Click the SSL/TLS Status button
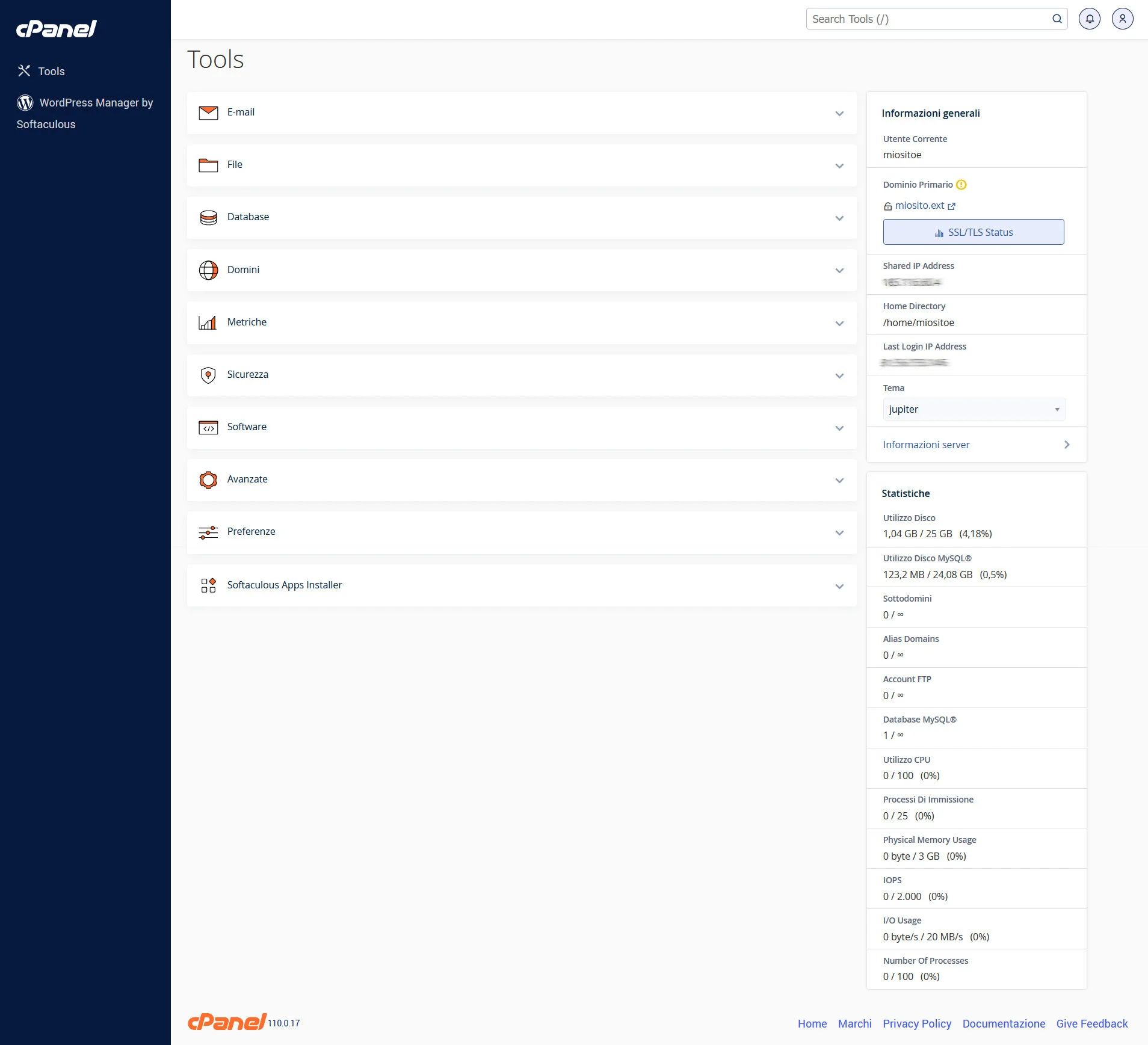Screen dimensions: 1148x1045 click(x=973, y=232)
